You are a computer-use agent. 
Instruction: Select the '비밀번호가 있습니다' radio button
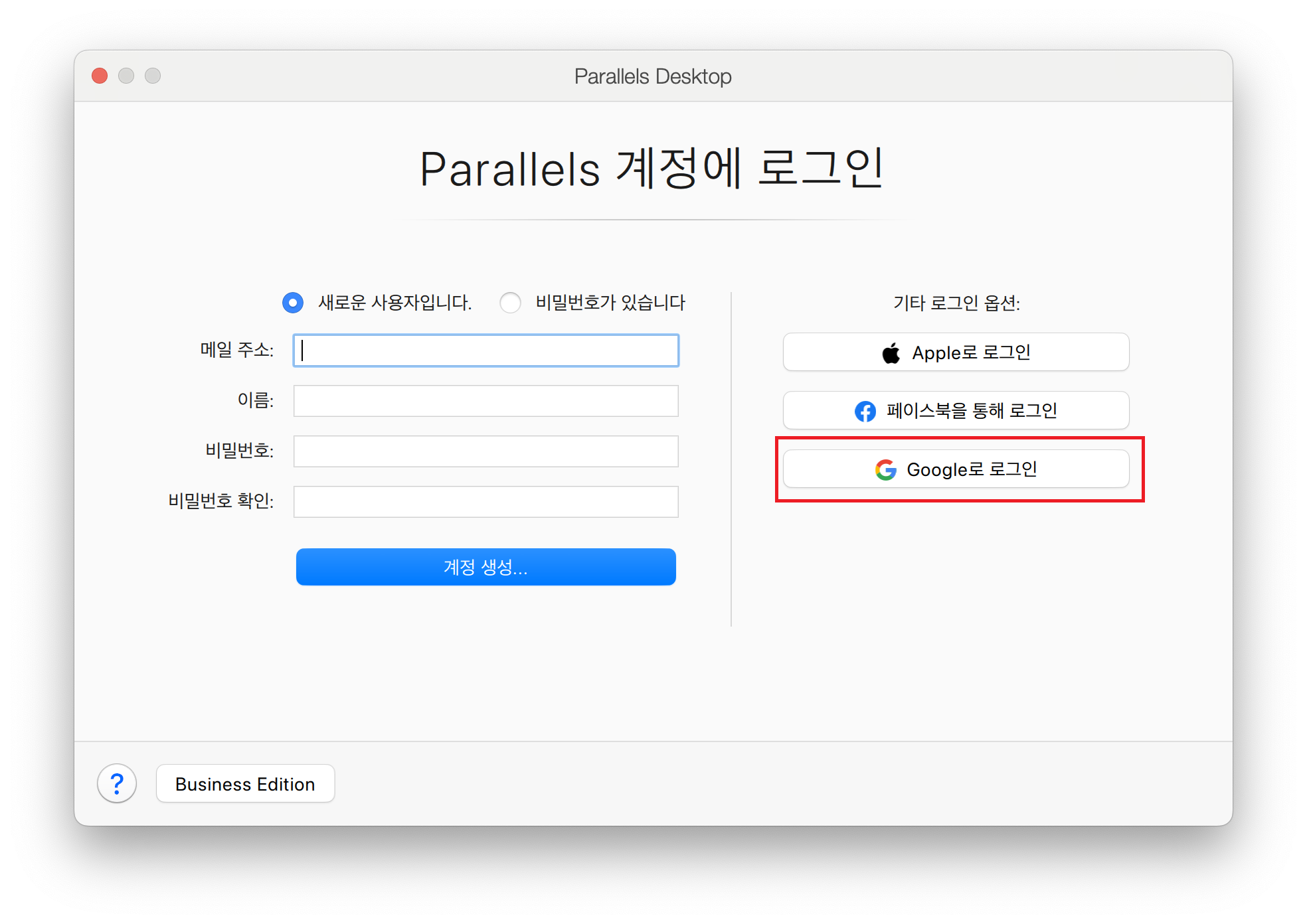point(510,303)
